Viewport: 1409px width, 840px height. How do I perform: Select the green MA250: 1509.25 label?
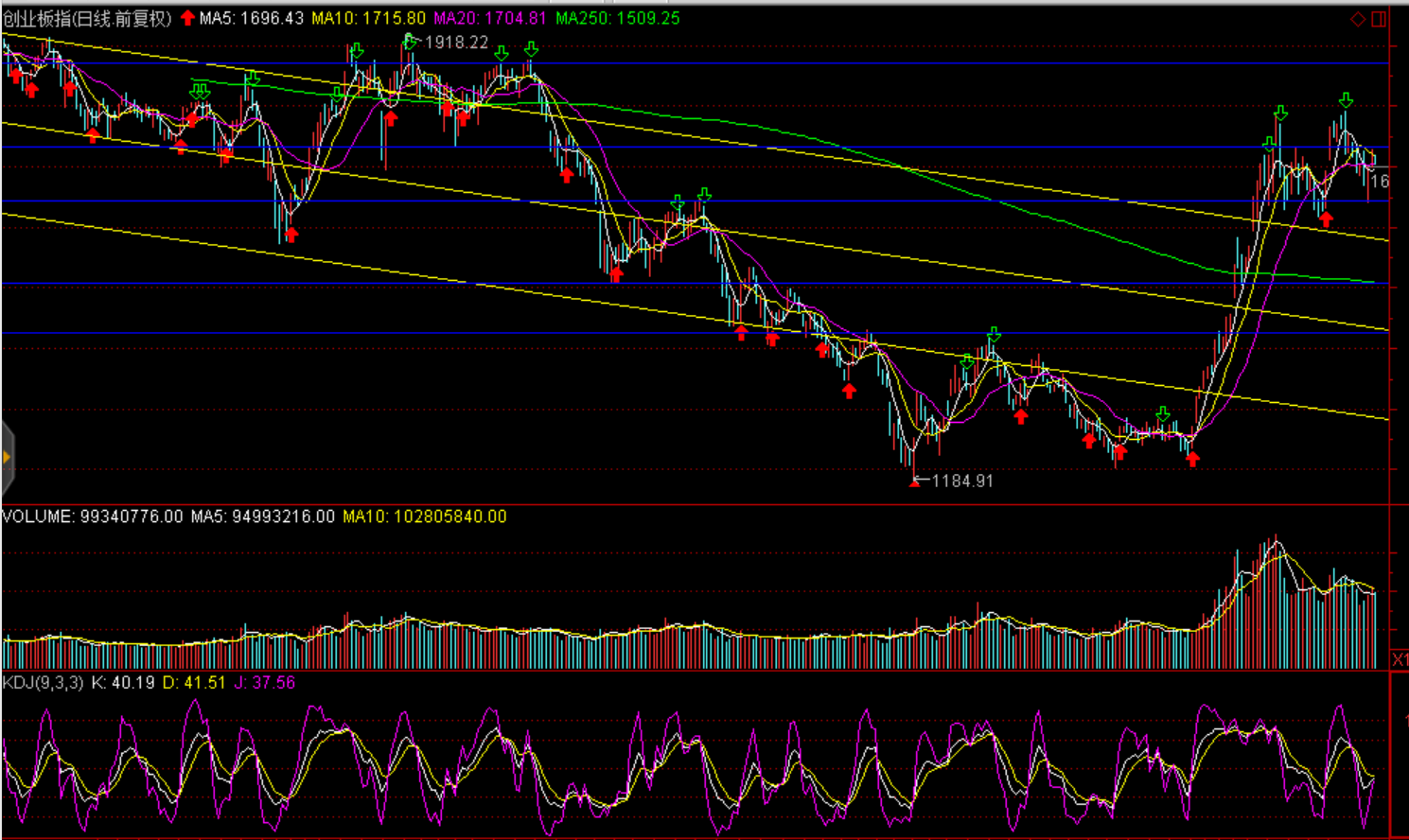click(x=617, y=18)
